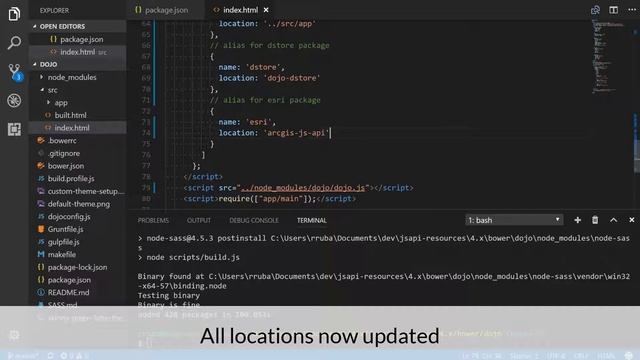
Task: Click the open changes icon in editor toolbar
Action: click(595, 10)
